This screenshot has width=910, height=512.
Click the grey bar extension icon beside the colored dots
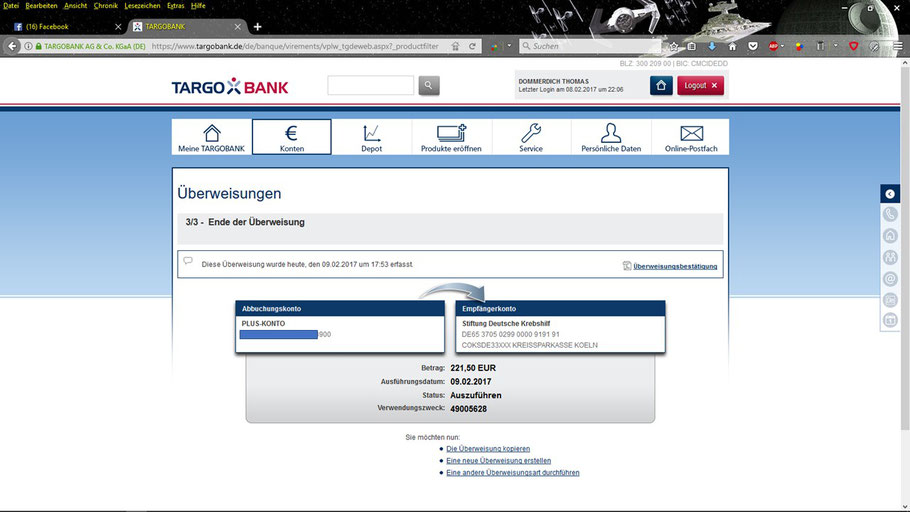pyautogui.click(x=820, y=46)
